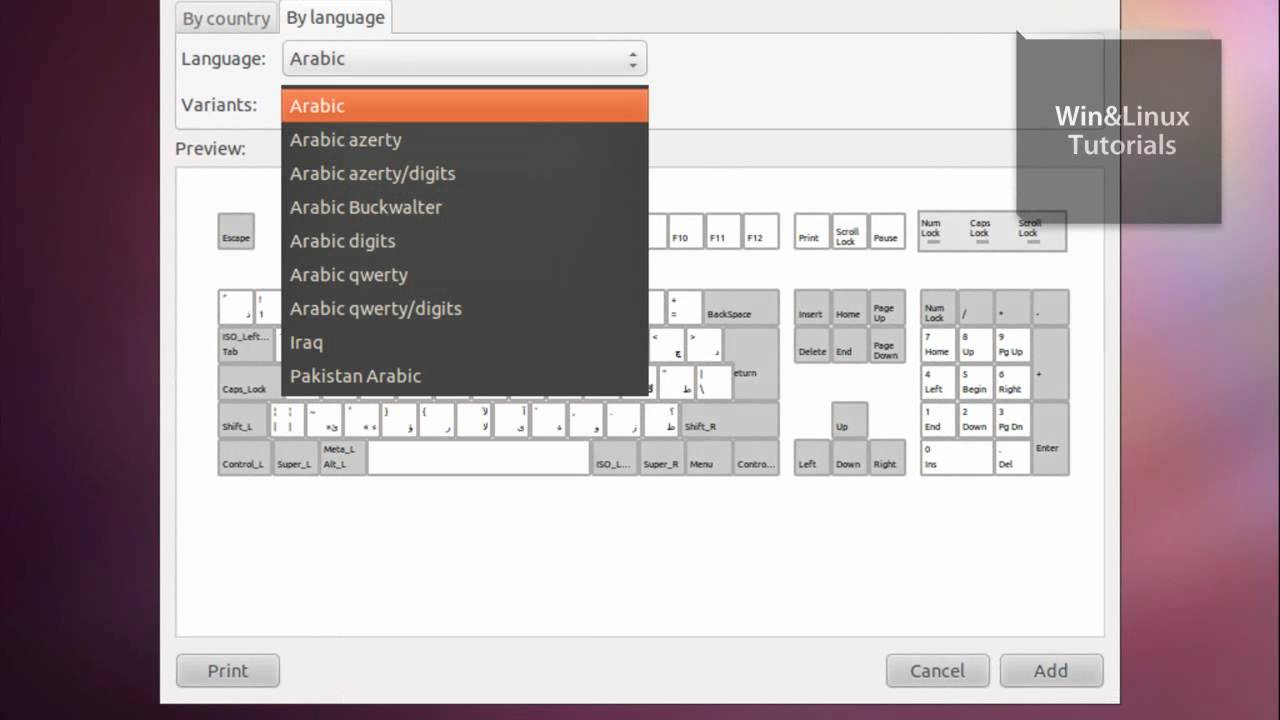Click the Scroll Lock key beside the Pause key
Image resolution: width=1280 pixels, height=720 pixels.
point(849,231)
